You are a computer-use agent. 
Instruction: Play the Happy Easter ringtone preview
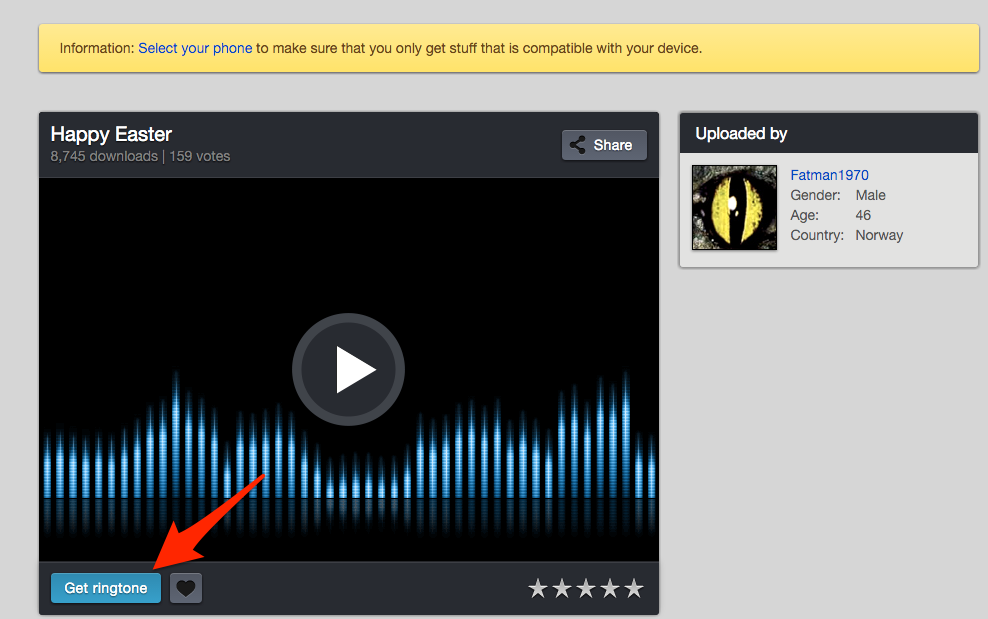[348, 370]
